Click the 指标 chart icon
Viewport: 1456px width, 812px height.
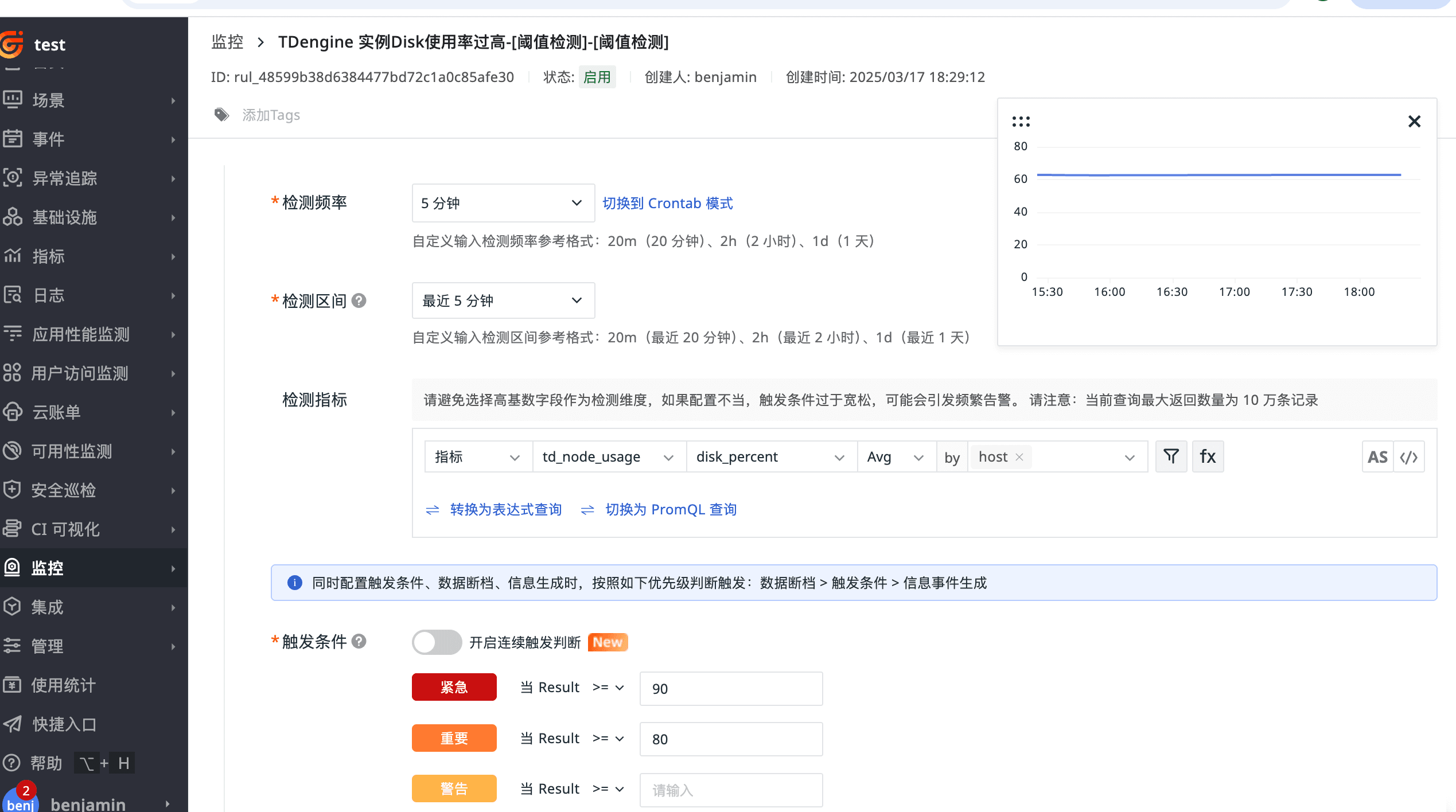tap(13, 256)
